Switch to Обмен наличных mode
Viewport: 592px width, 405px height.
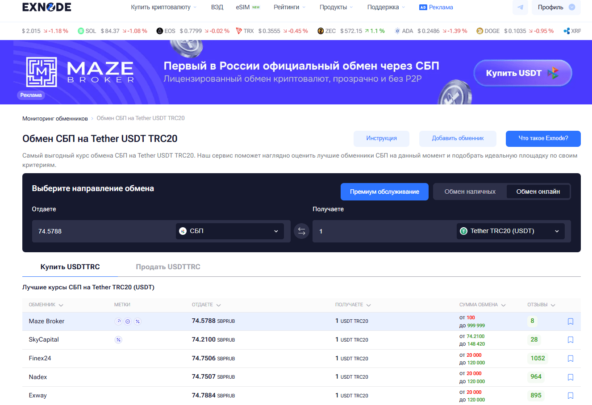pyautogui.click(x=470, y=192)
